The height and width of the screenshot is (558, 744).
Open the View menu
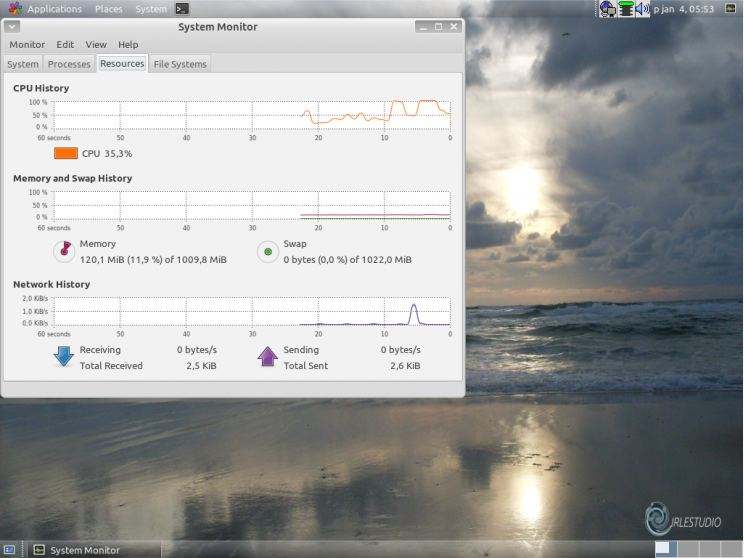coord(96,45)
